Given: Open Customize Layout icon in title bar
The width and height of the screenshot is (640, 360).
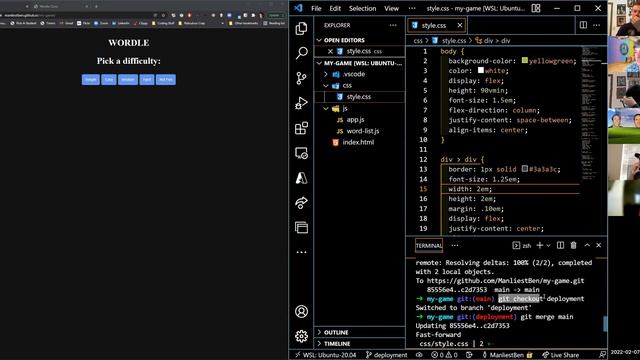Looking at the screenshot, I should tap(536, 8).
